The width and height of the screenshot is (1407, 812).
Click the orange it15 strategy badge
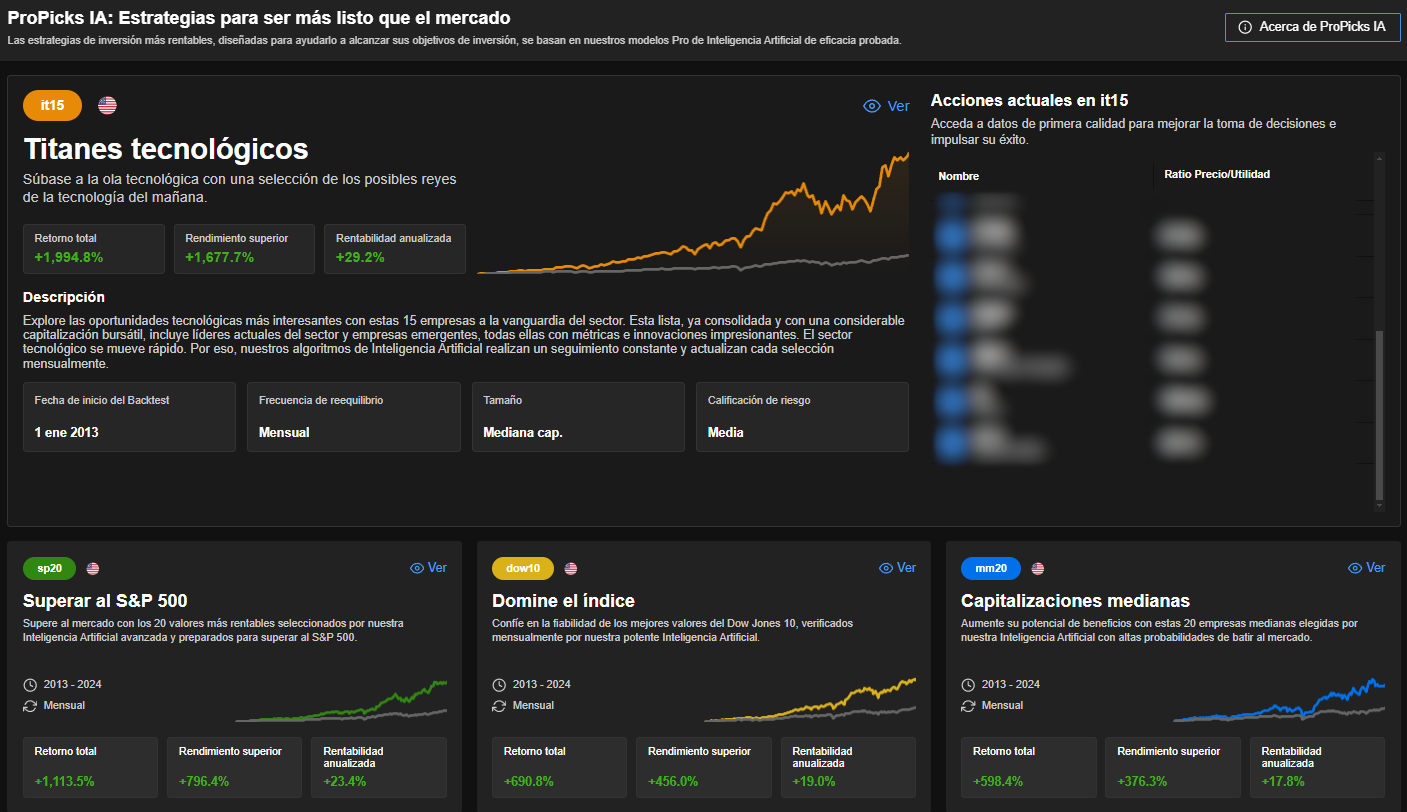(x=52, y=105)
